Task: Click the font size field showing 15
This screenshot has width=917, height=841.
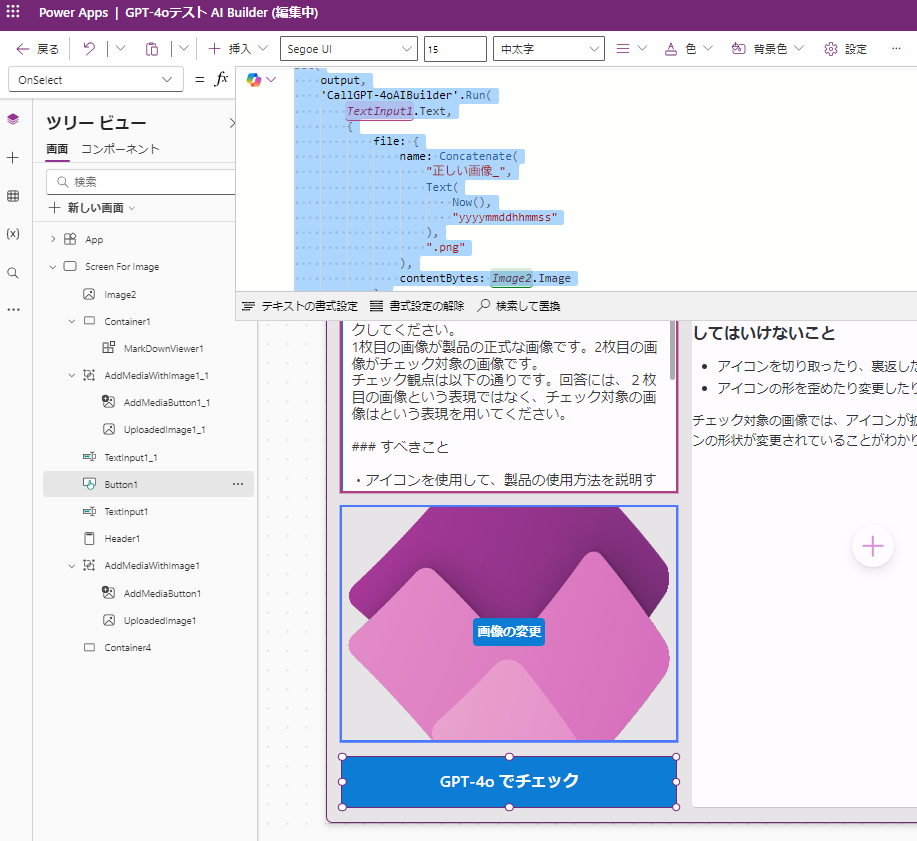Action: (x=456, y=49)
